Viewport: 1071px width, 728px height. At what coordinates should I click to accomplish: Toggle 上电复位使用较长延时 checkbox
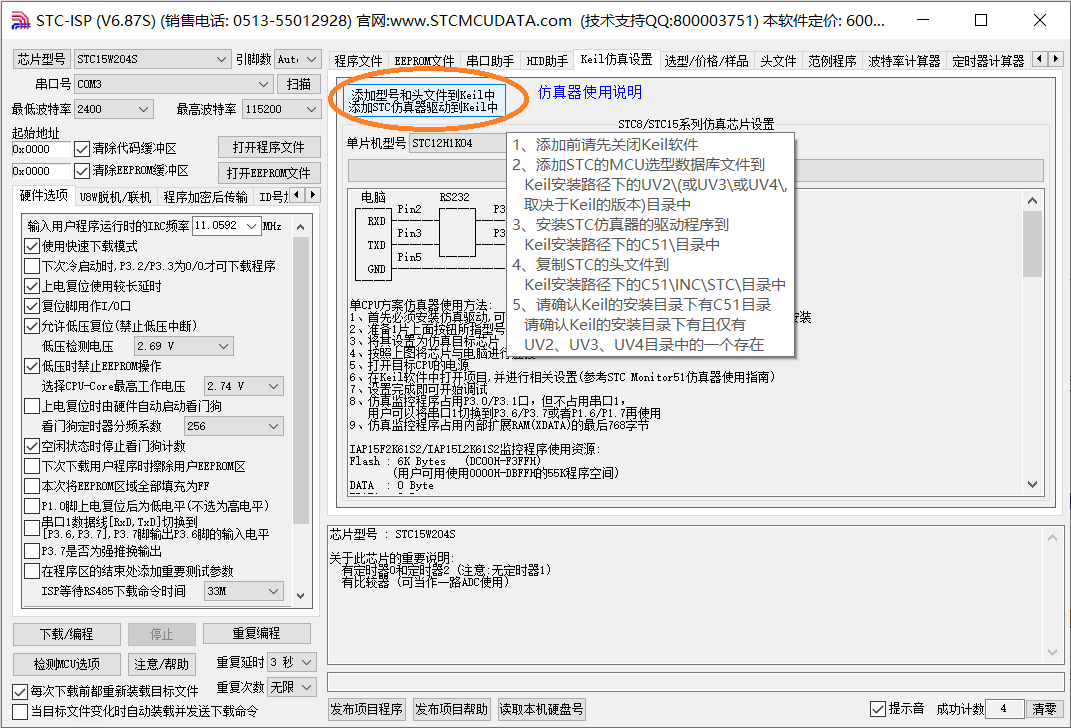point(32,286)
